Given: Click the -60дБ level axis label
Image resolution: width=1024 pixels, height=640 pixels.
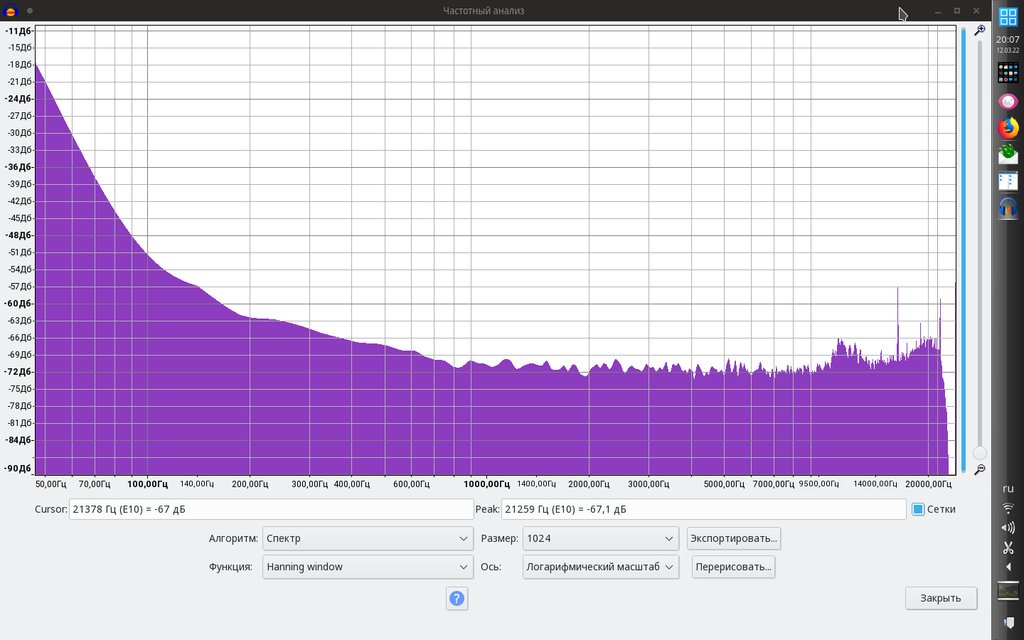Looking at the screenshot, I should (19, 304).
